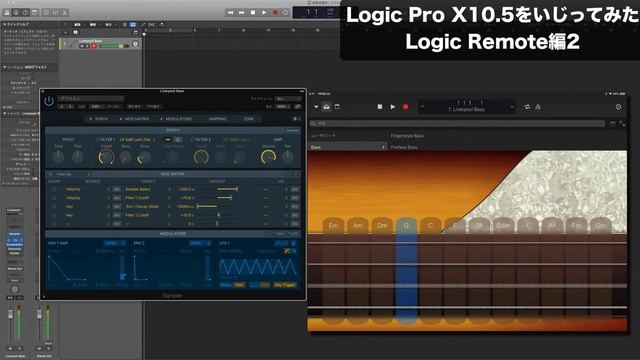Click the add track plus button
Screen dimensions: 640x360
pos(66,32)
